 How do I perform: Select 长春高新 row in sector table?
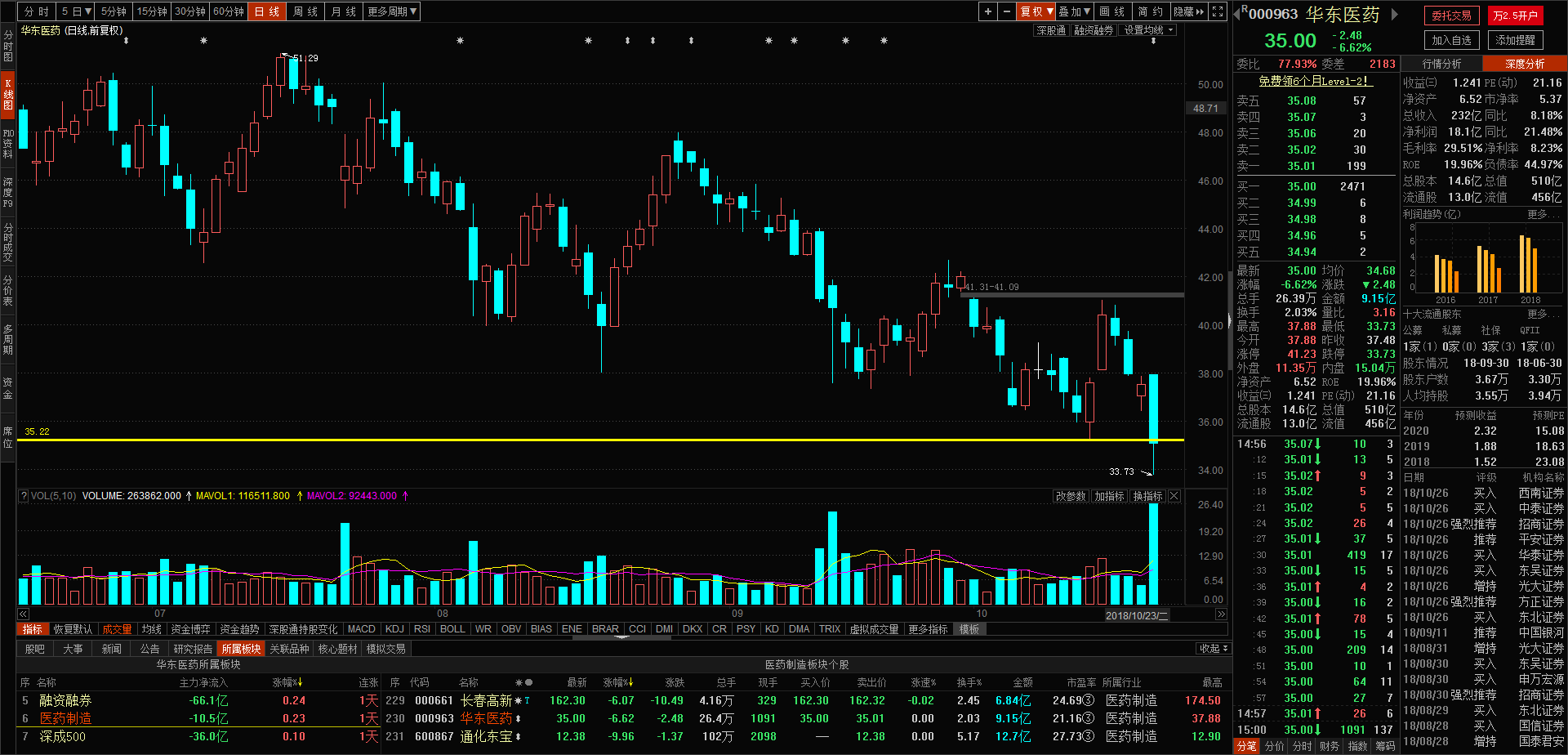click(805, 700)
